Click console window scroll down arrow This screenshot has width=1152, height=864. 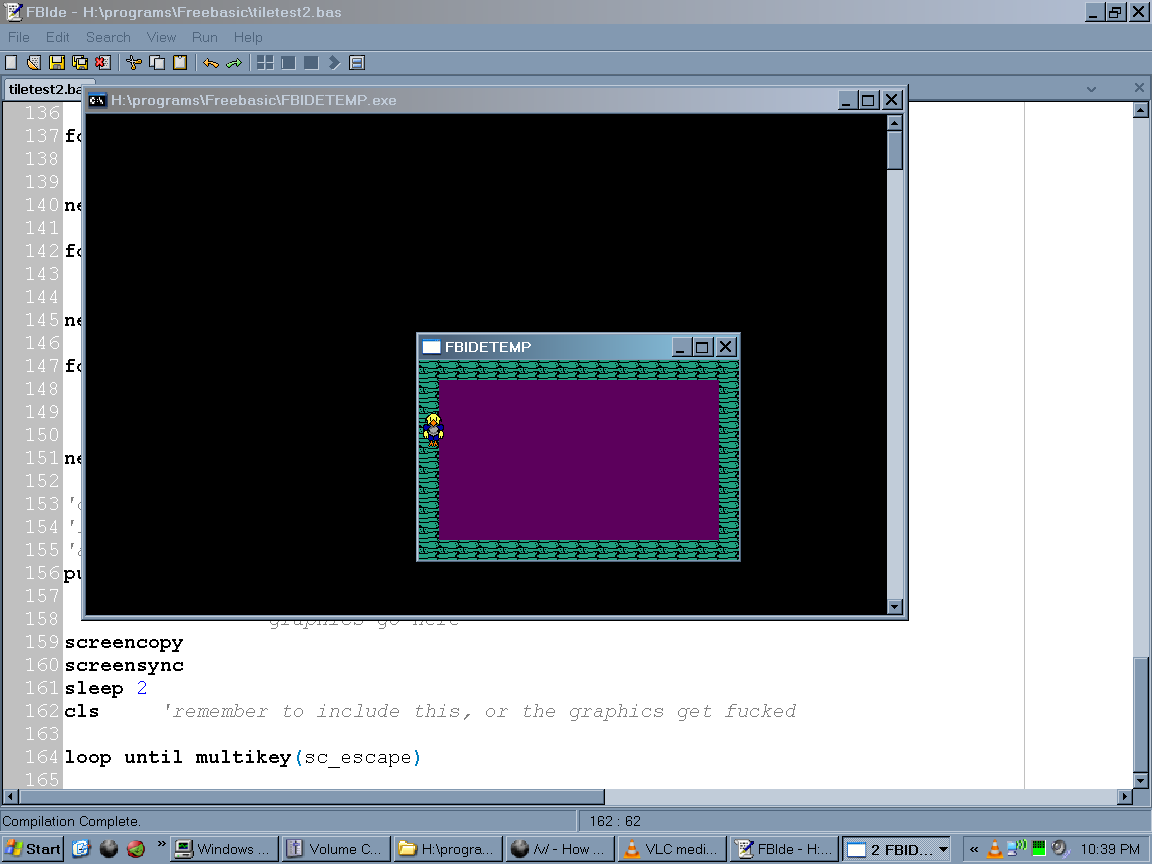(x=894, y=606)
